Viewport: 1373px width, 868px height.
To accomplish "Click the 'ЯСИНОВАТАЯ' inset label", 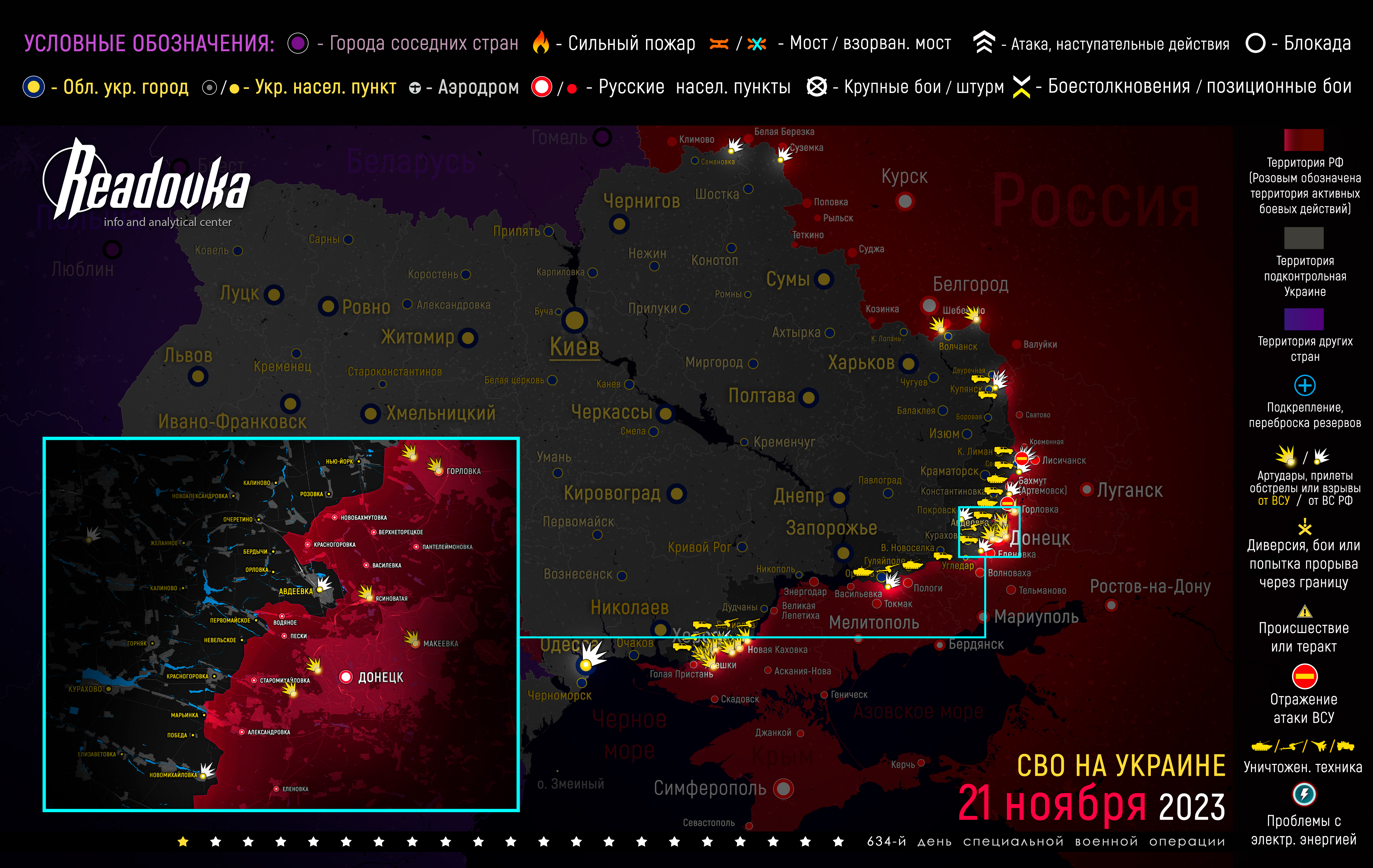I will point(391,599).
